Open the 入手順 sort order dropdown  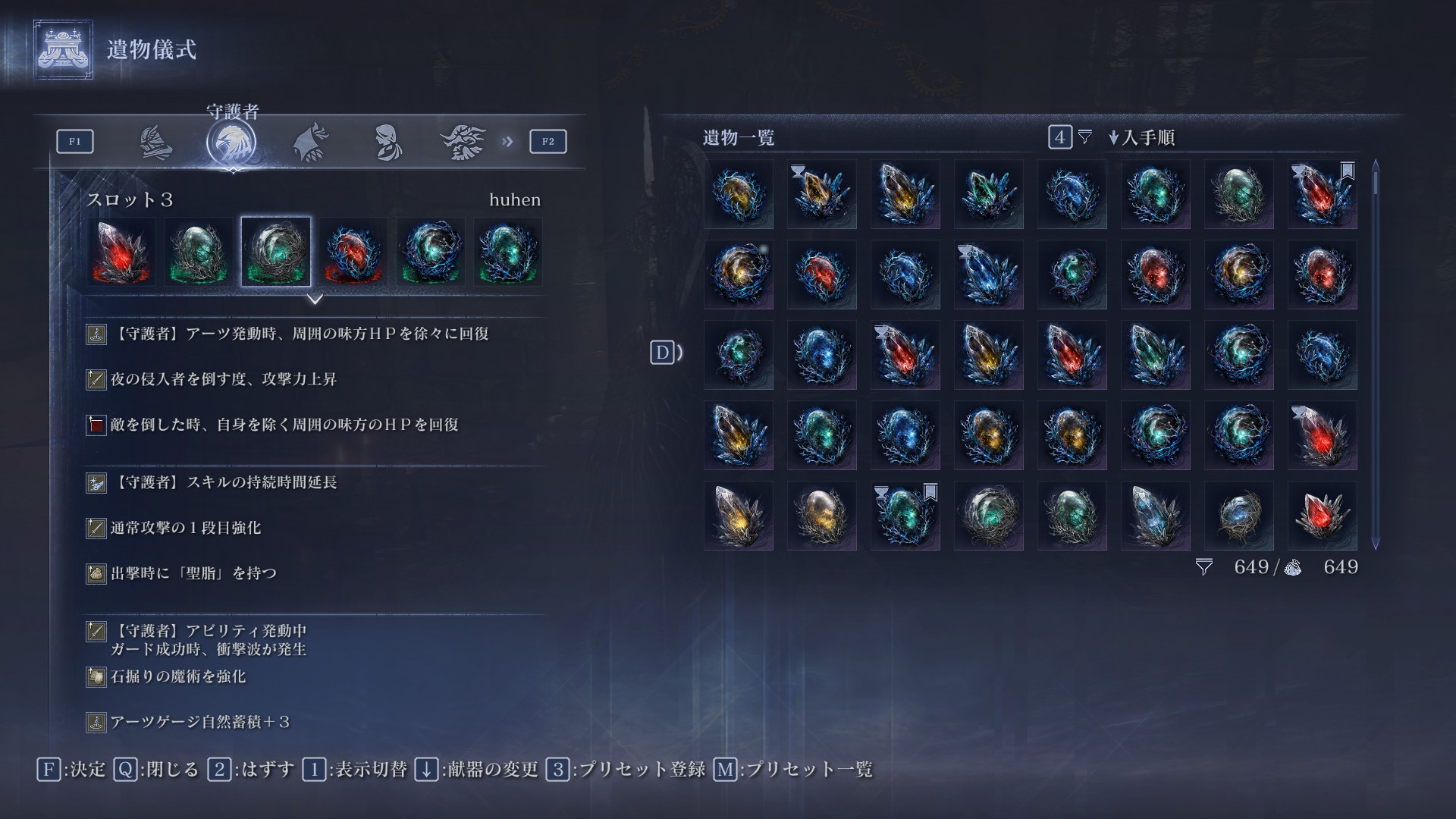pyautogui.click(x=1141, y=137)
